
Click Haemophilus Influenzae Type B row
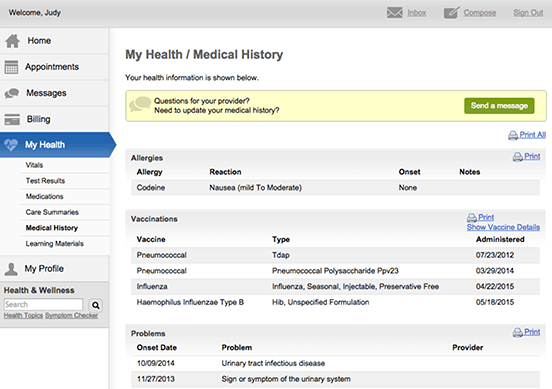[x=335, y=302]
